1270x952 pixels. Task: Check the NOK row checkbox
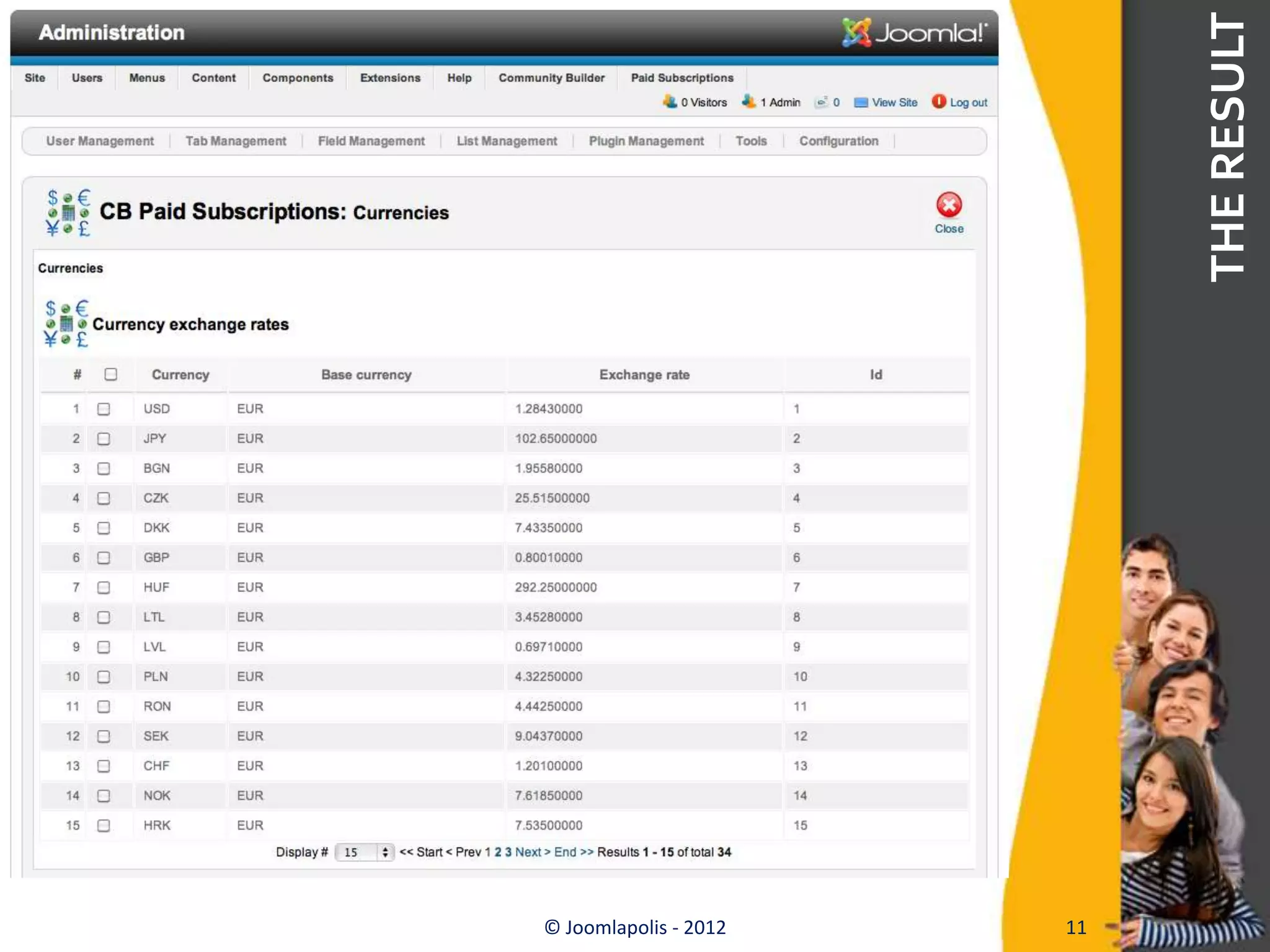click(104, 796)
